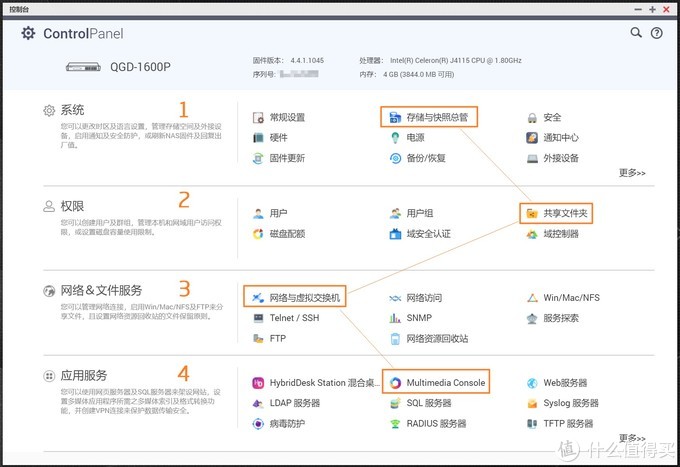Screen dimensions: 680x467
Task: Select the firmware version 4.4.1.1045 text
Action: (x=307, y=60)
